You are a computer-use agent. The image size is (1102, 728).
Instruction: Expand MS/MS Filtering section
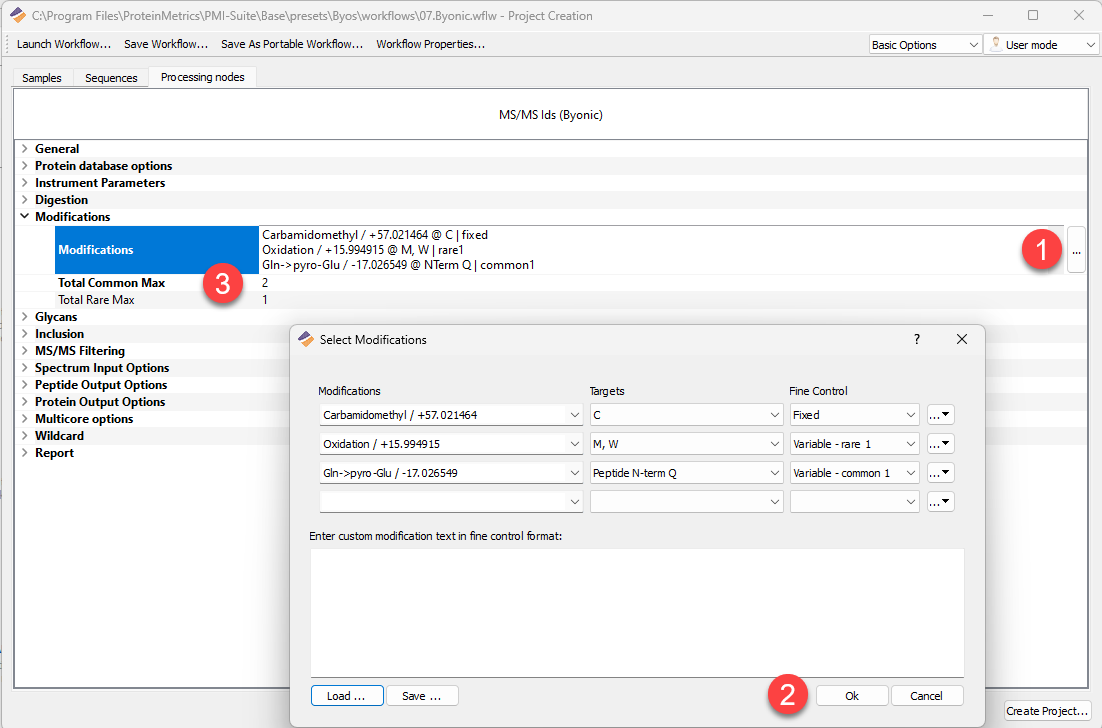[25, 351]
